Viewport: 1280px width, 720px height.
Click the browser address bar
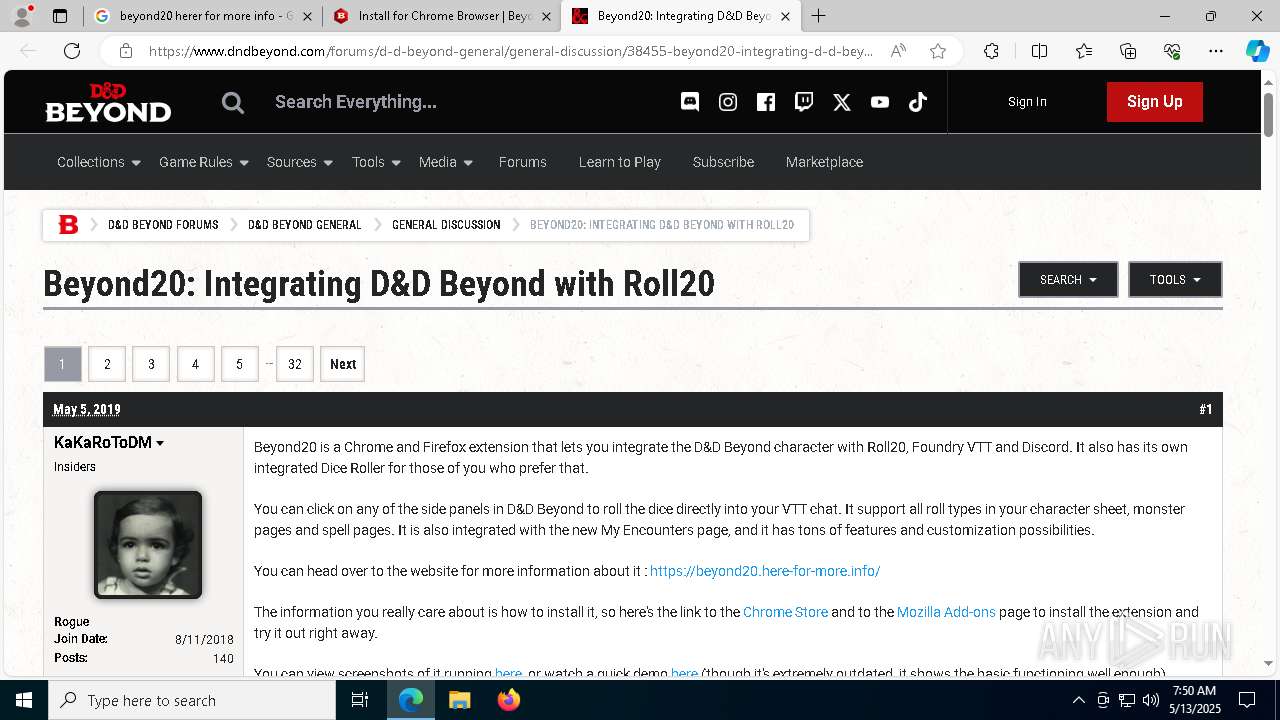pyautogui.click(x=510, y=51)
